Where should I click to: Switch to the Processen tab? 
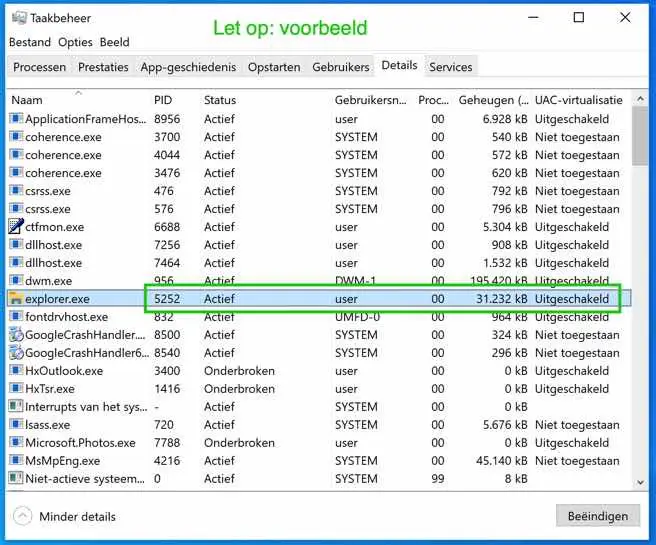[x=39, y=67]
